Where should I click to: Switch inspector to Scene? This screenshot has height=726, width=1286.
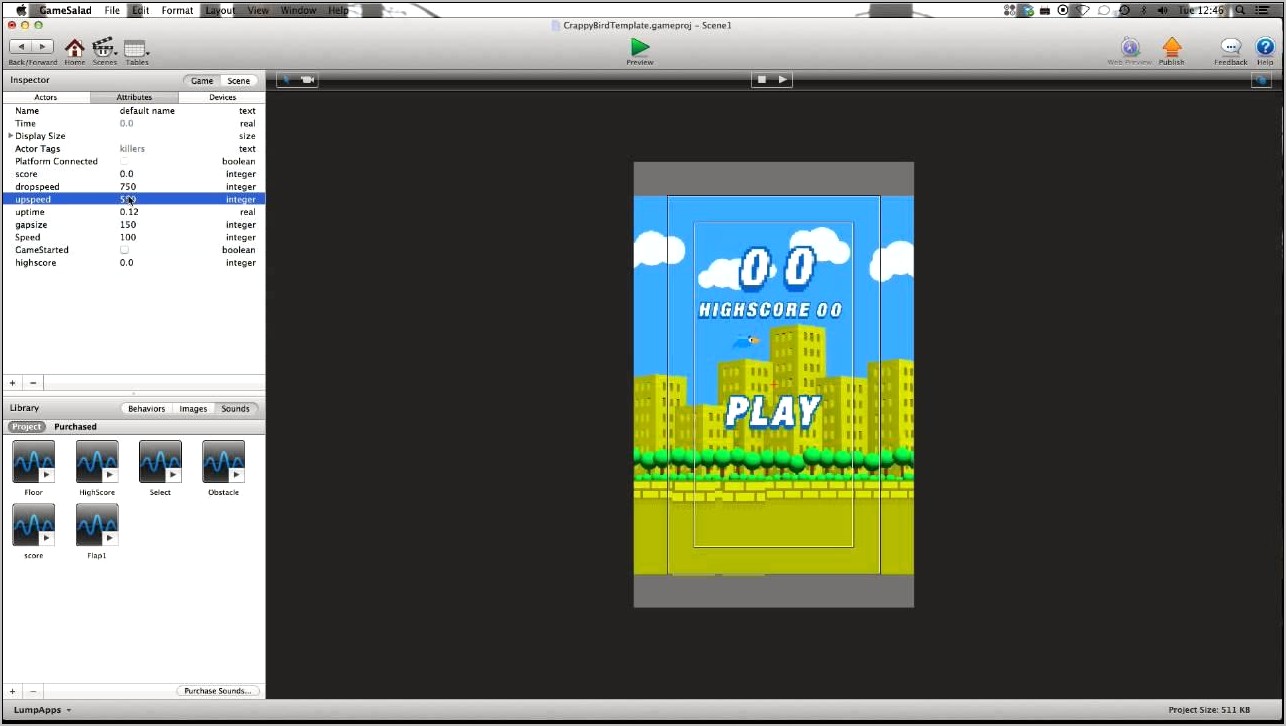[239, 81]
